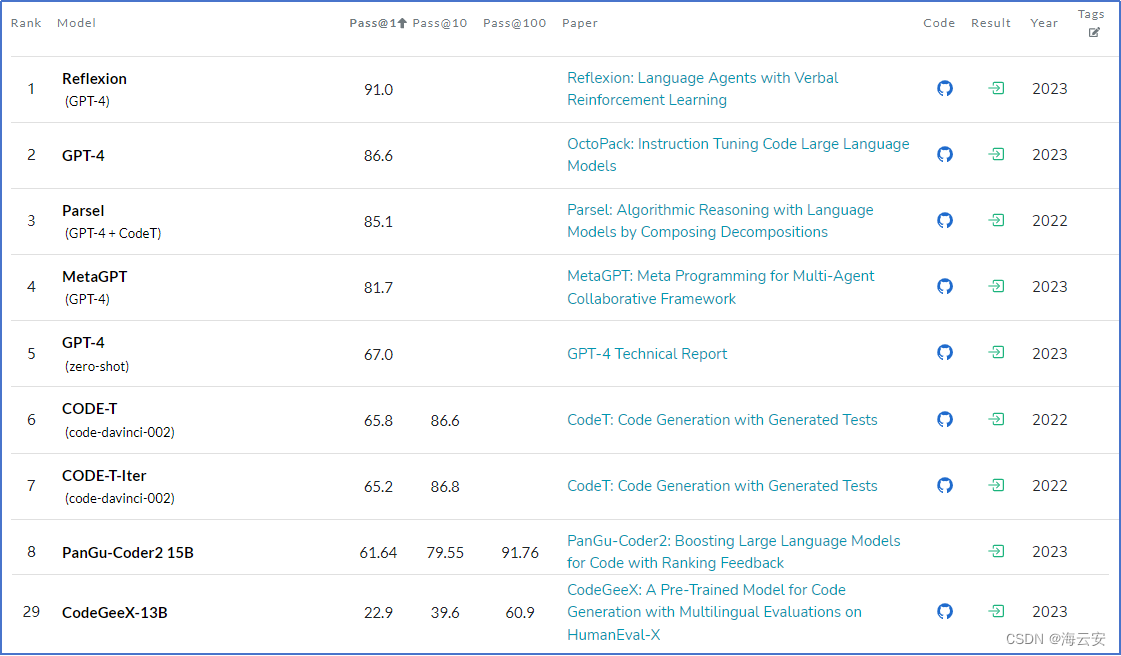Sort by Pass@100 column header
This screenshot has height=656, width=1121.
(514, 23)
